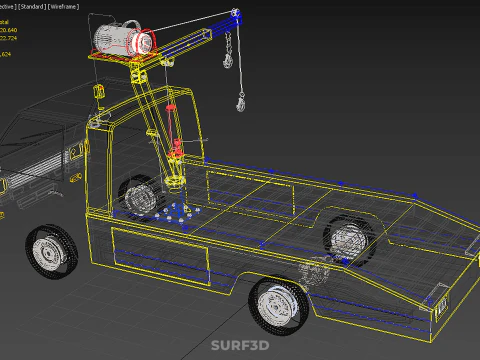The image size is (480, 360).
Task: Open the [Wireframe] viewport display menu
Action: (63, 7)
